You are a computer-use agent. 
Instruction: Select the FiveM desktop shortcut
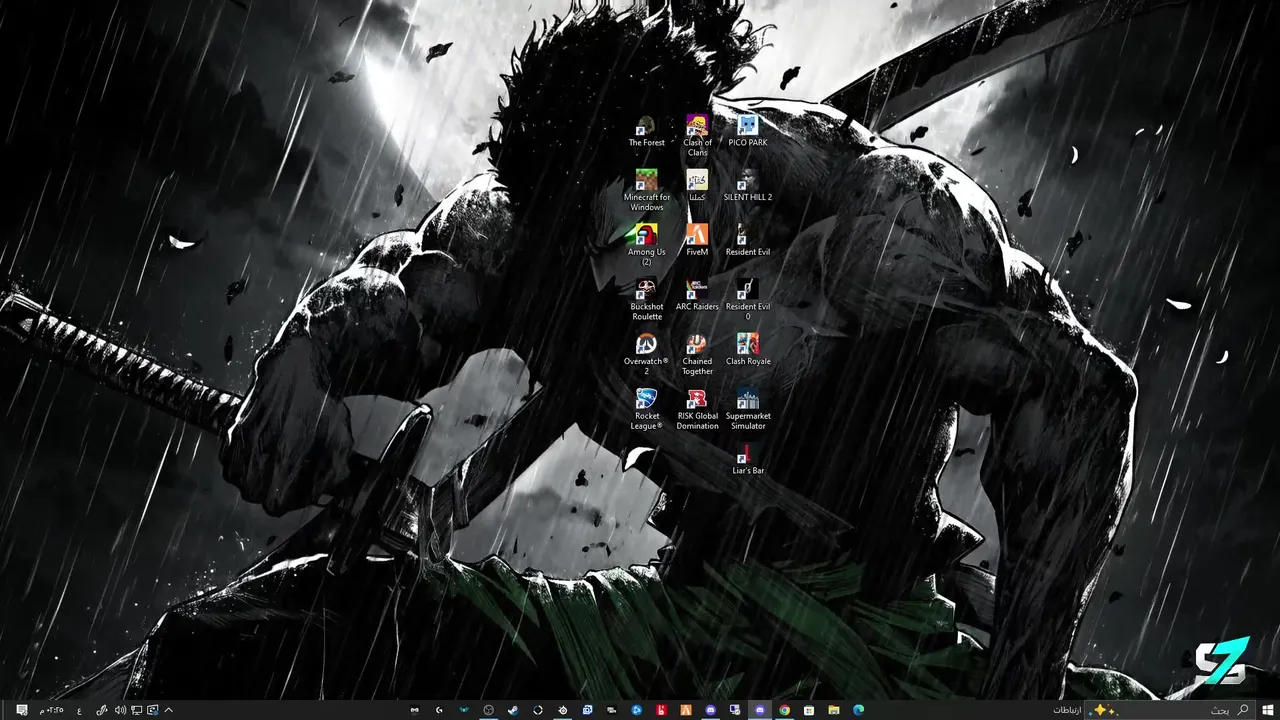(697, 241)
